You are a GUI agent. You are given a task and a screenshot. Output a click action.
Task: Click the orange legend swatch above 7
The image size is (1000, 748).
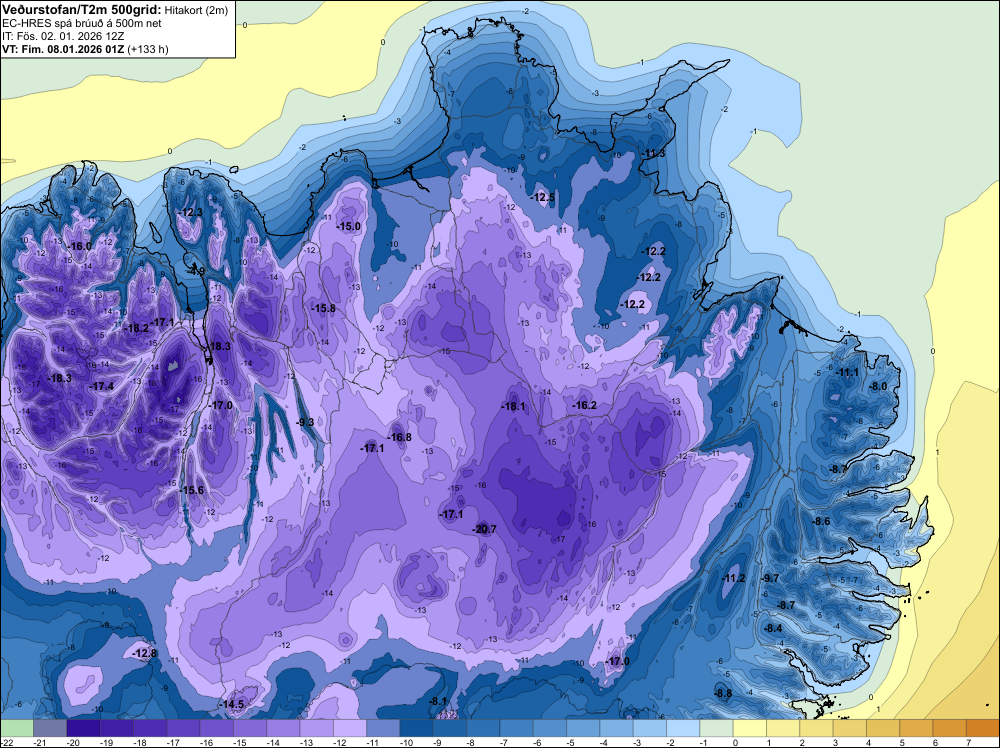pyautogui.click(x=982, y=728)
